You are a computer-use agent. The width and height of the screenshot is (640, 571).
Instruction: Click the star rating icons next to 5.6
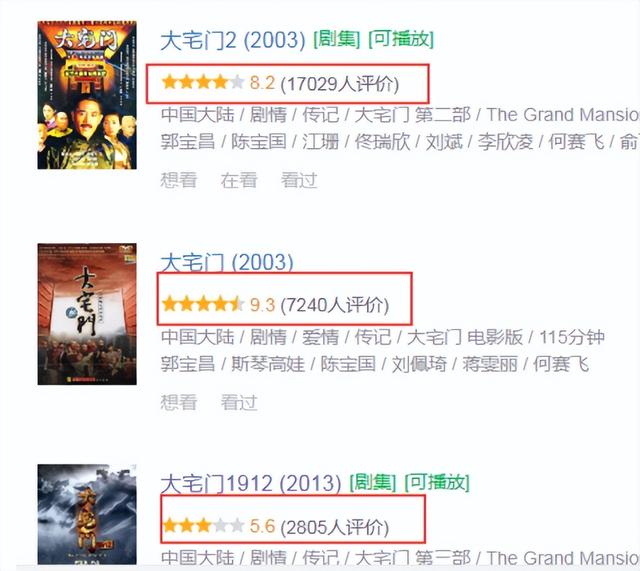coord(203,526)
